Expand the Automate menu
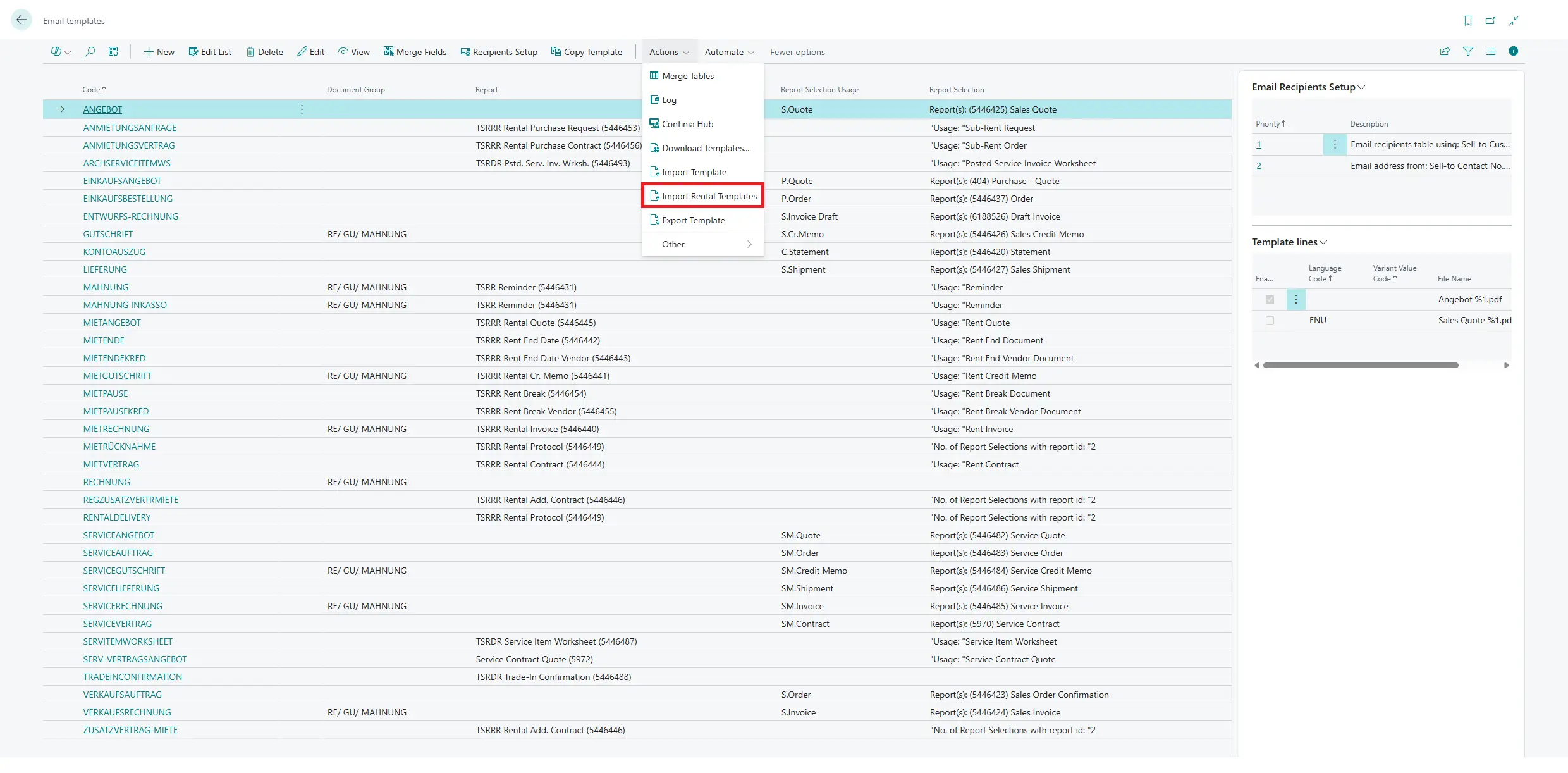 coord(730,52)
